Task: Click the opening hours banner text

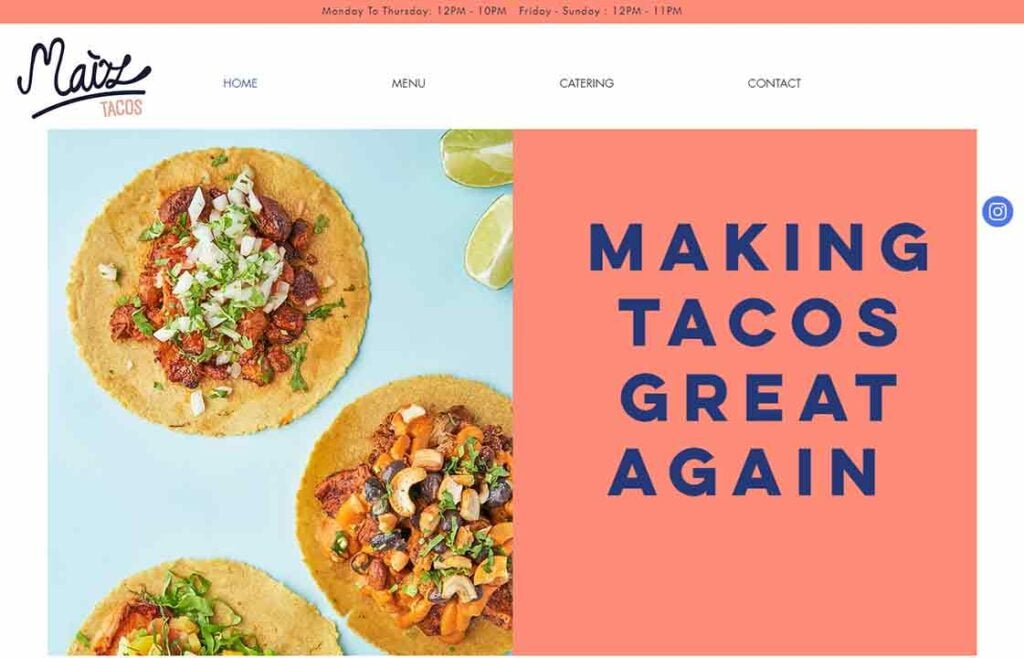Action: click(502, 11)
